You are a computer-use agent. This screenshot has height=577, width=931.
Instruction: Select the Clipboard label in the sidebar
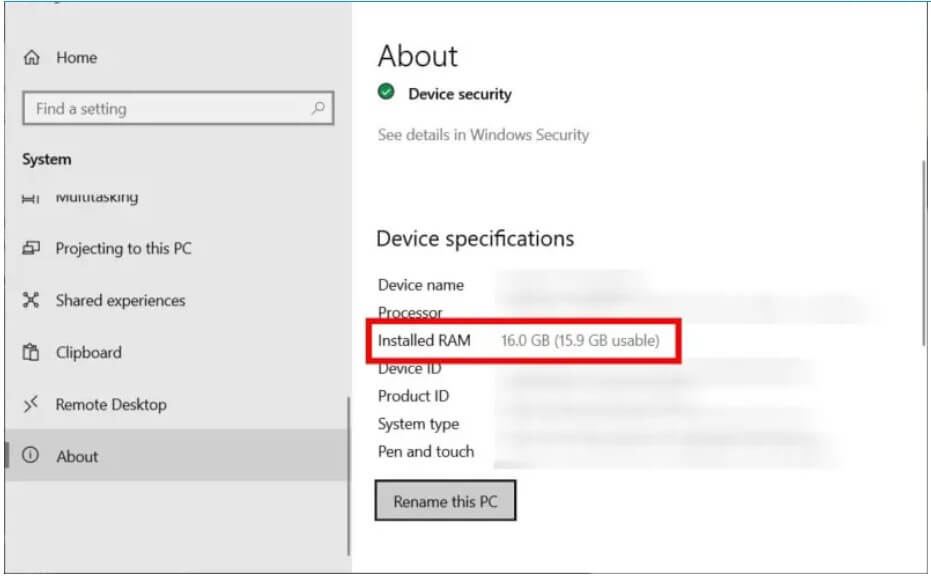click(88, 353)
